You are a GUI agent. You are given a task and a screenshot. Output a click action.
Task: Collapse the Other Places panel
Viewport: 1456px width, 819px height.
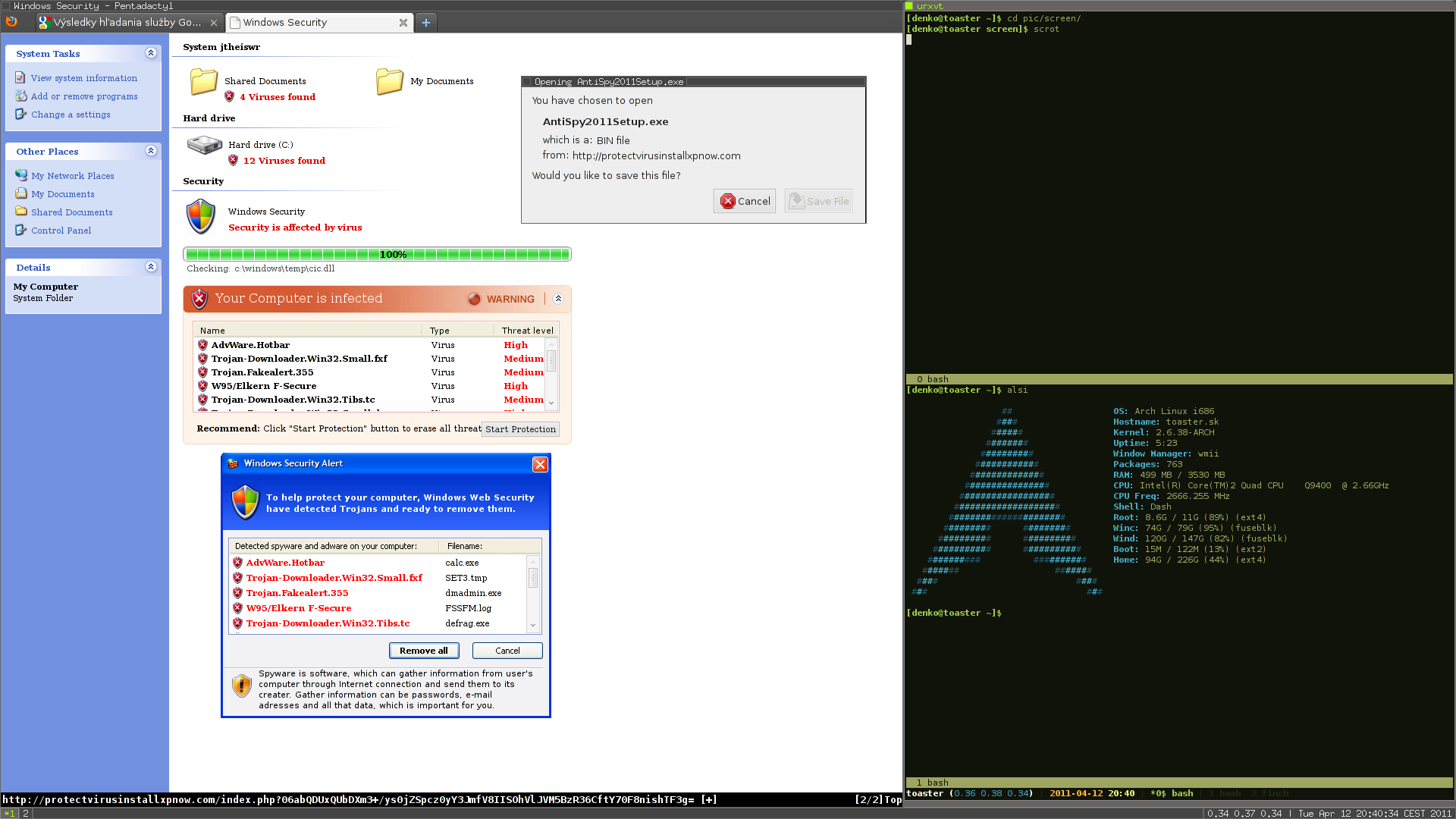[151, 151]
